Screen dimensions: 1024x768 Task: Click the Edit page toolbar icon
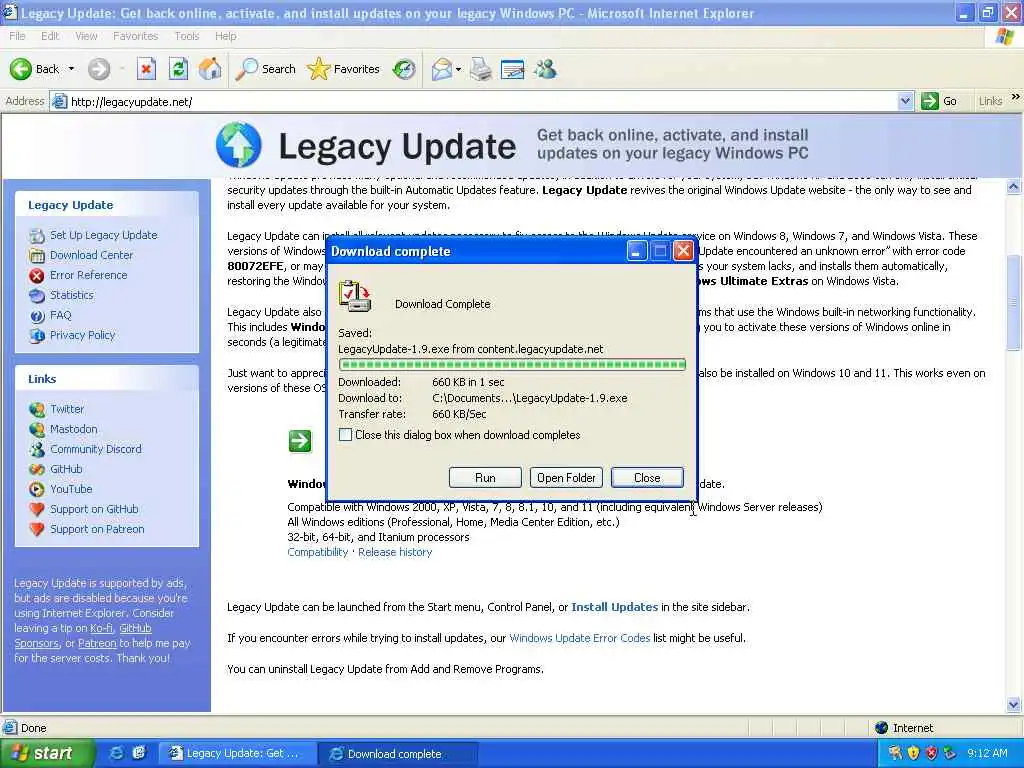tap(513, 69)
